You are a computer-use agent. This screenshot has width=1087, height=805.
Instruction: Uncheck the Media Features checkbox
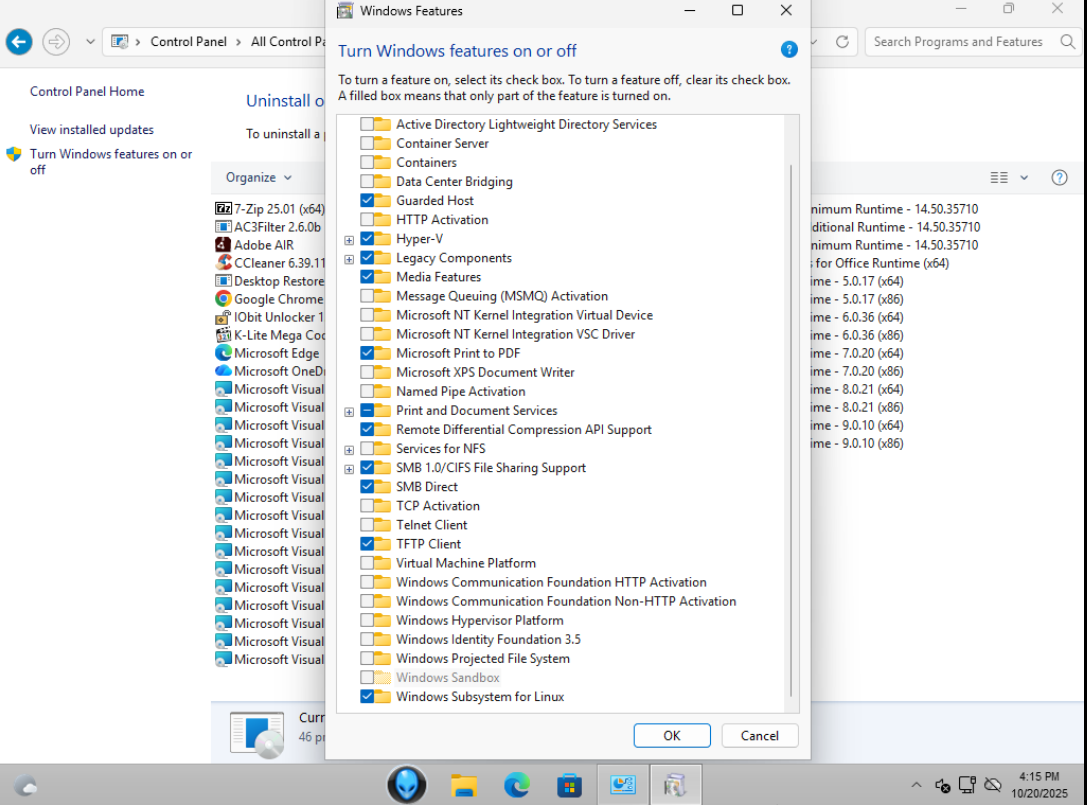[367, 277]
